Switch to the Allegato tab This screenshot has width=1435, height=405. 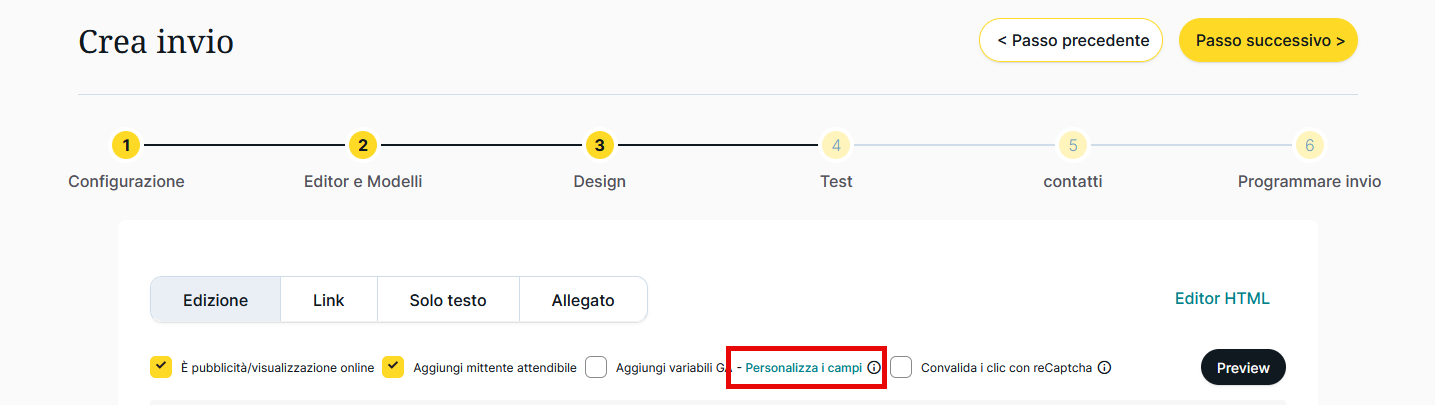click(x=583, y=300)
